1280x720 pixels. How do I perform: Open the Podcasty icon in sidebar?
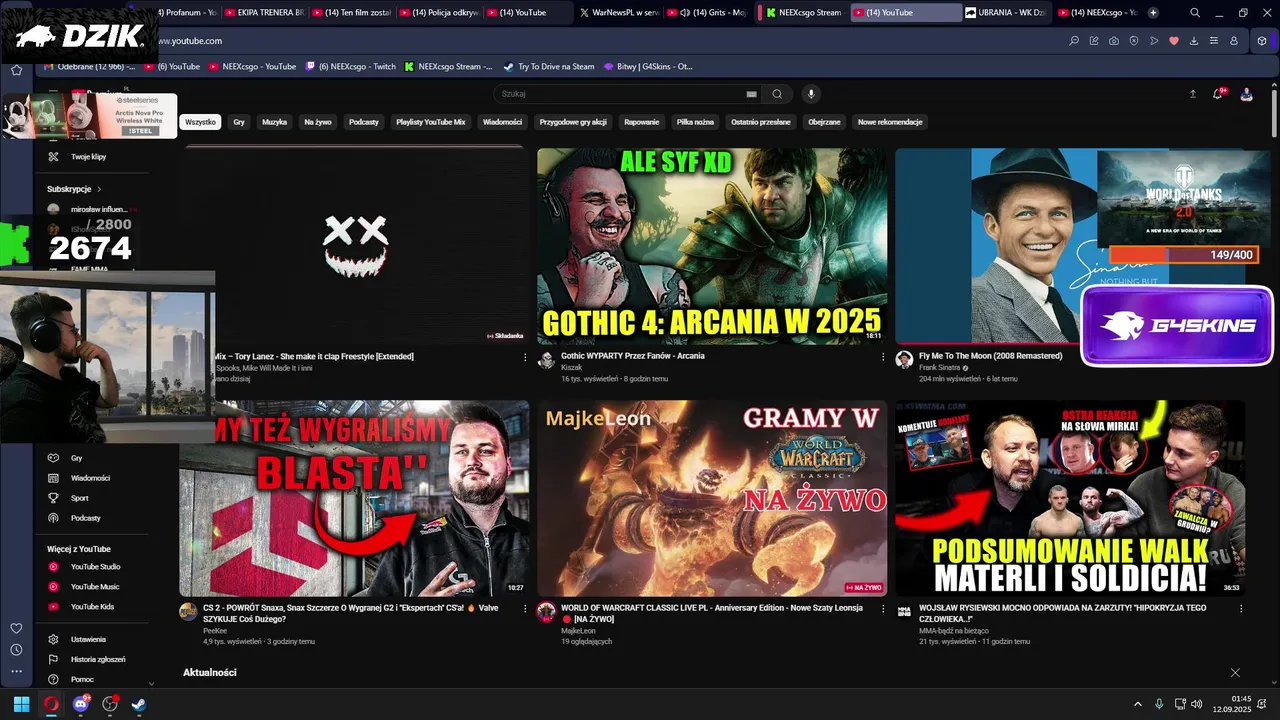[53, 518]
